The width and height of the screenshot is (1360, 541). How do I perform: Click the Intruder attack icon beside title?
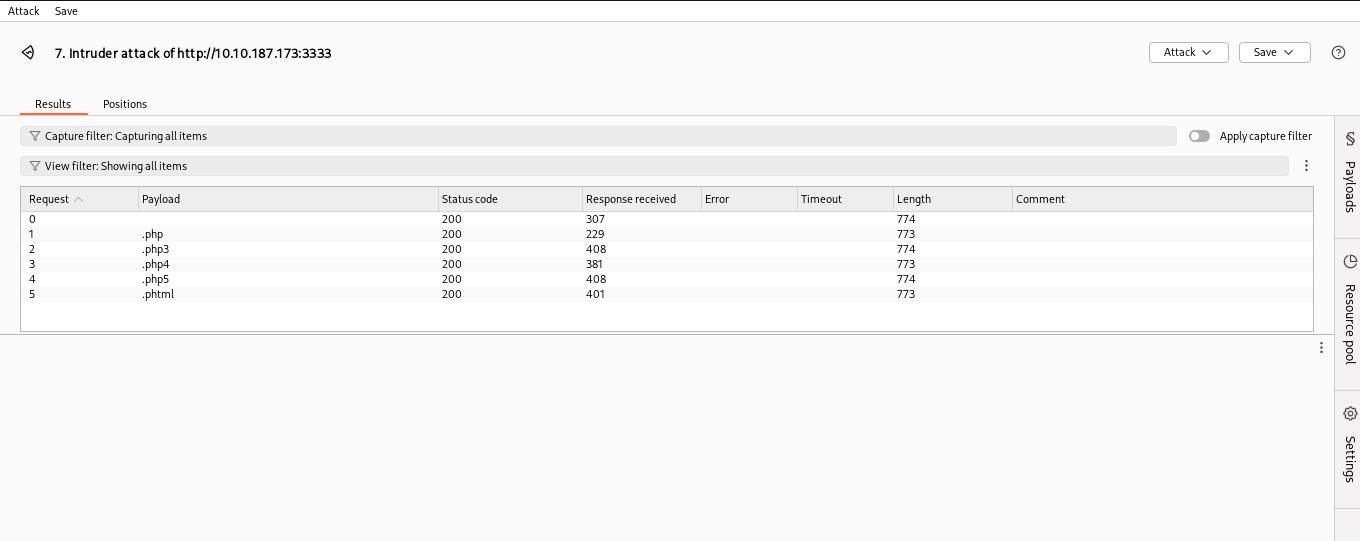click(28, 53)
